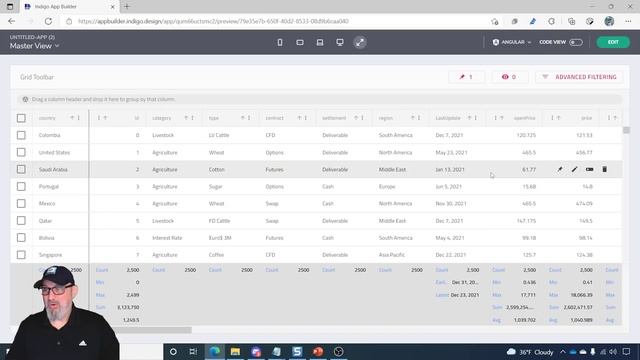Open PowerPoint from the taskbar

(x=318, y=351)
